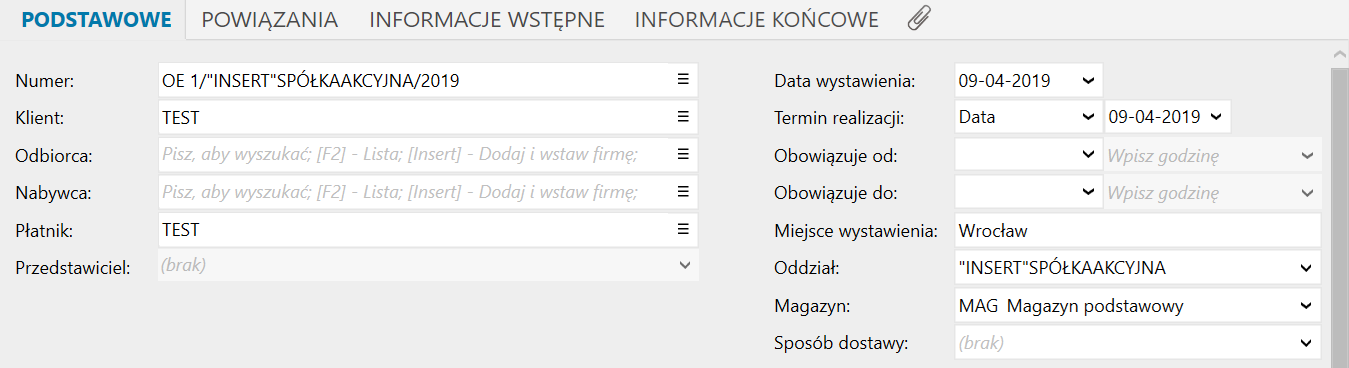Open the list icon in Płatnik field
Image resolution: width=1349 pixels, height=368 pixels.
pyautogui.click(x=684, y=229)
